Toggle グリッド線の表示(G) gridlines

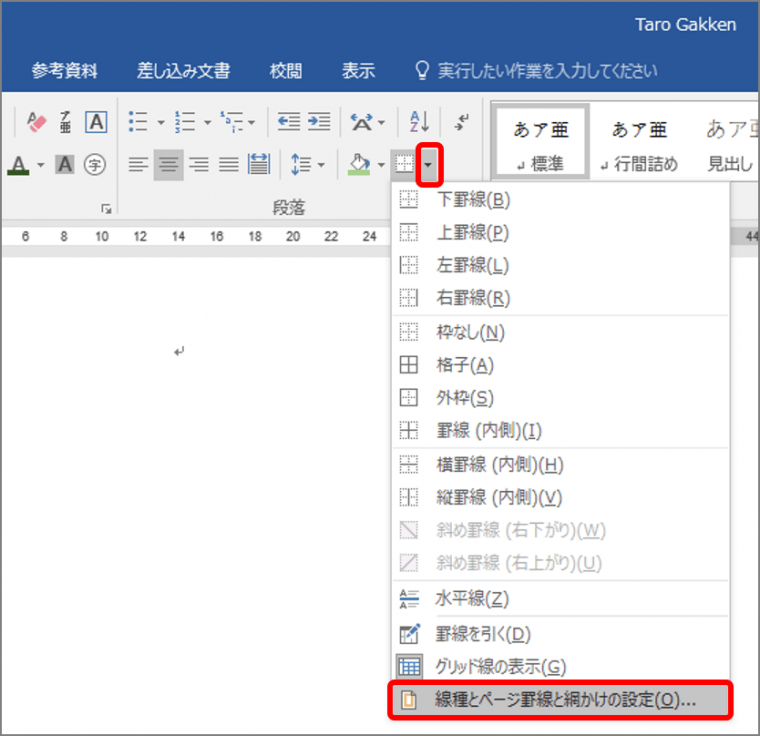tap(560, 667)
